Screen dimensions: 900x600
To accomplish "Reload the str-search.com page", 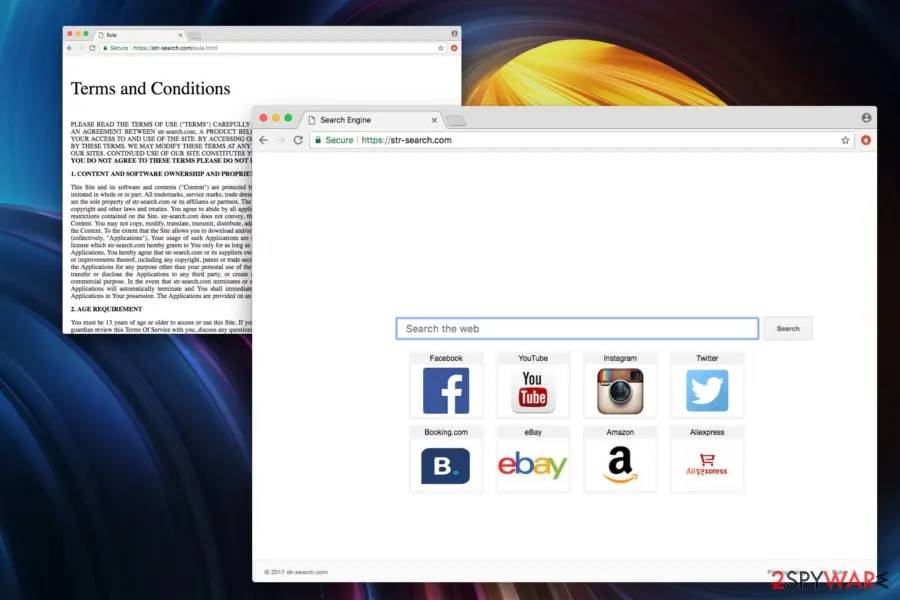I will point(298,140).
